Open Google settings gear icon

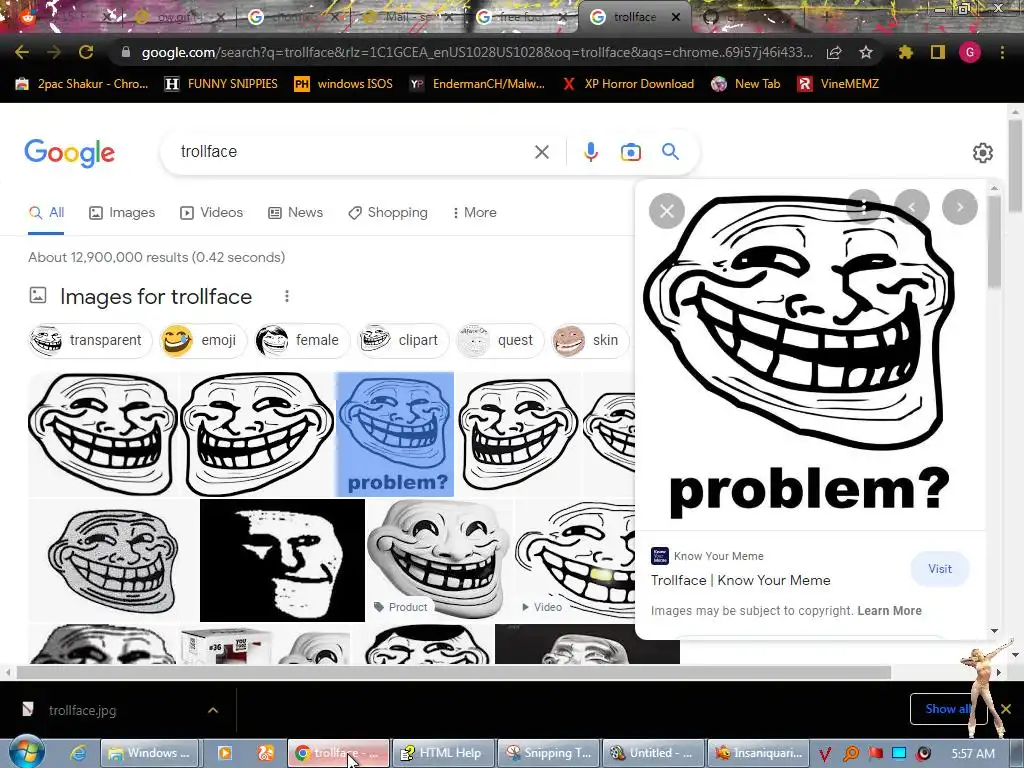[983, 153]
